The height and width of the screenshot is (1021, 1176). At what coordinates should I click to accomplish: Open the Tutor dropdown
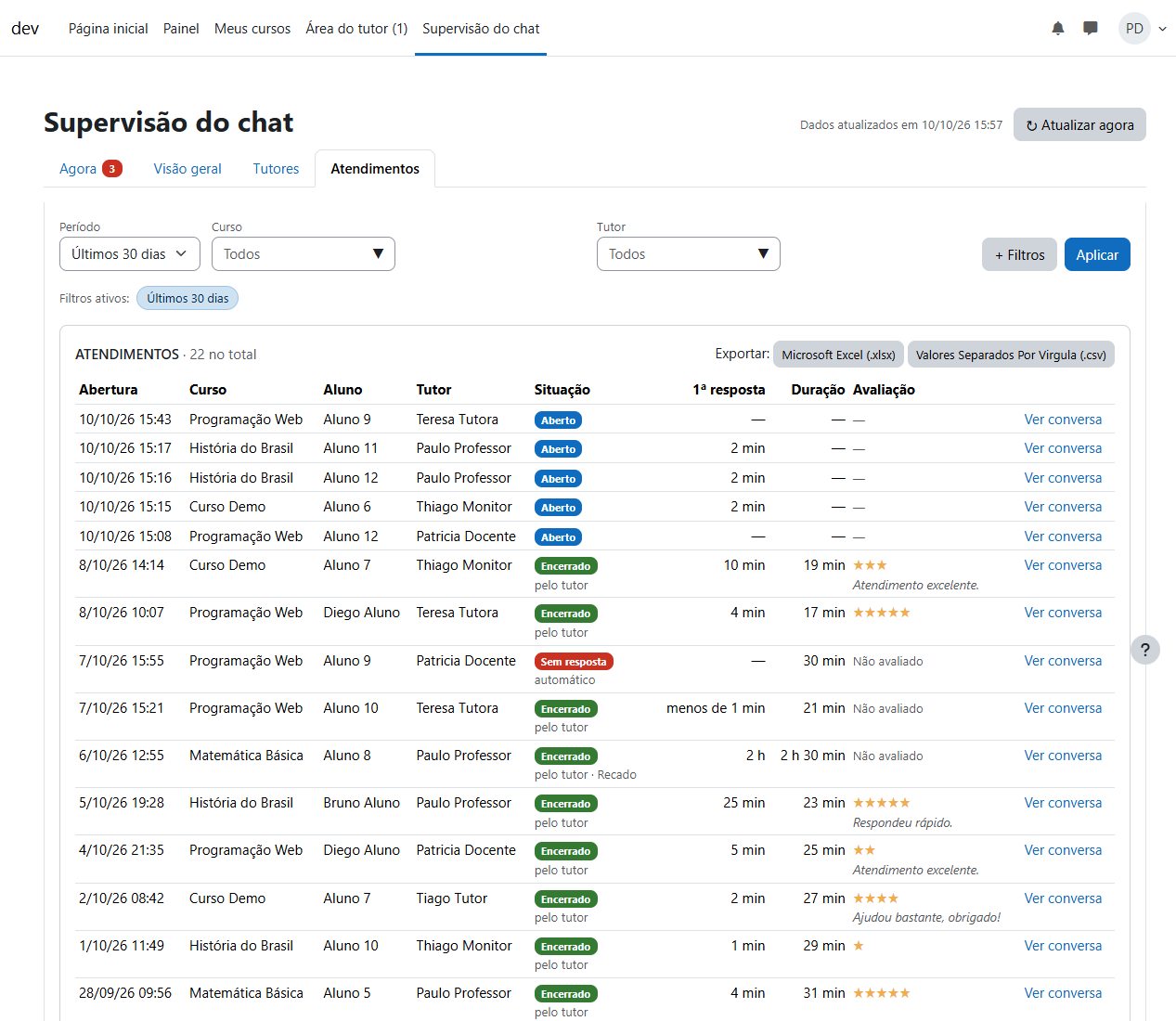(689, 254)
